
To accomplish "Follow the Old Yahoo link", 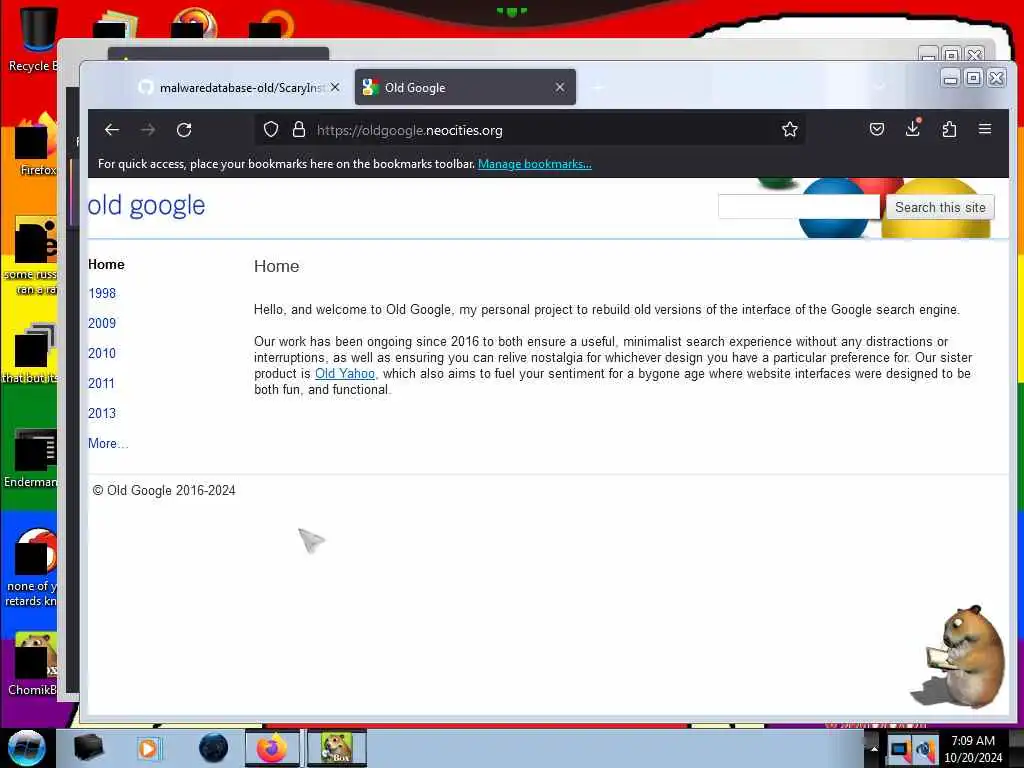I will (345, 374).
